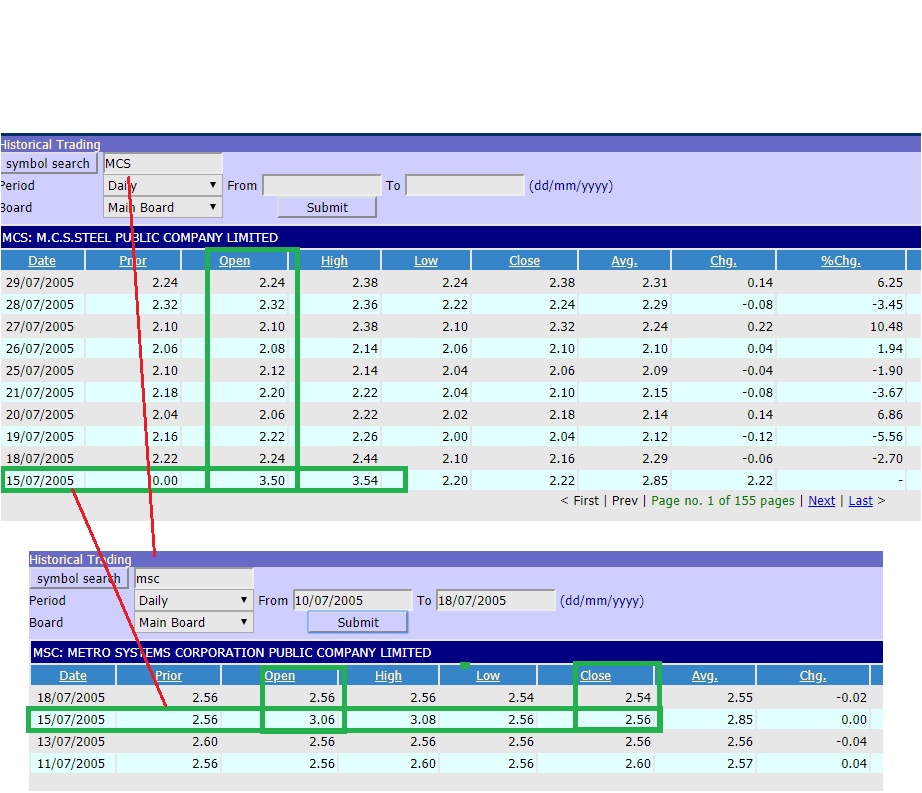922x793 pixels.
Task: Sort MSC table by Avg. column
Action: tap(704, 675)
